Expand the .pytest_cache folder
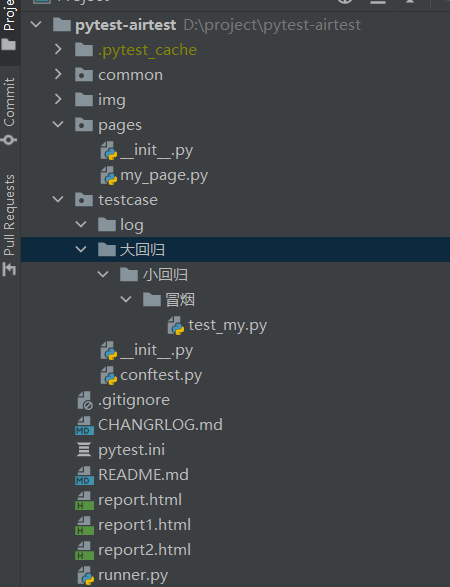The image size is (450, 587). click(x=58, y=49)
